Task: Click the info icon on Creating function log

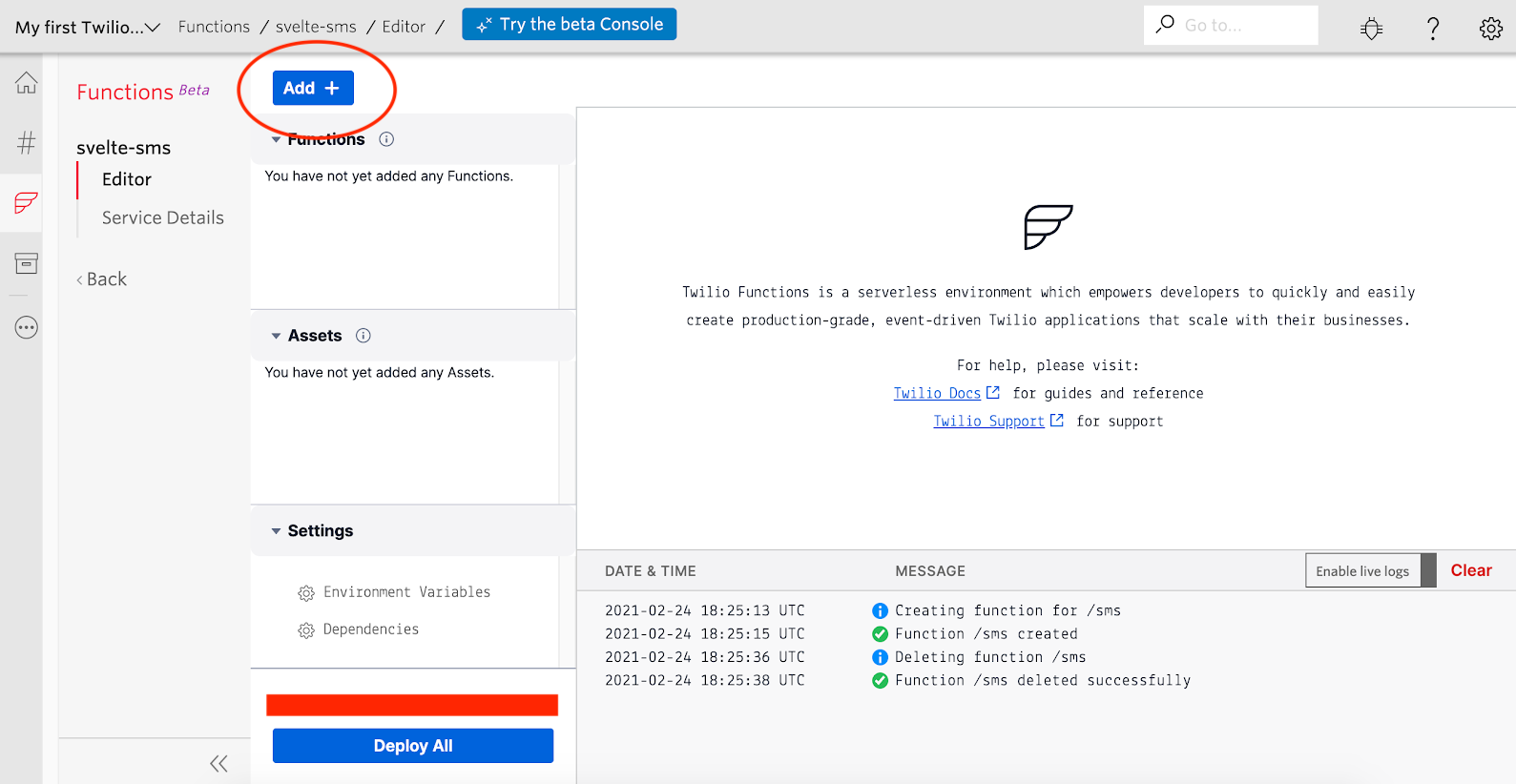Action: pos(880,610)
